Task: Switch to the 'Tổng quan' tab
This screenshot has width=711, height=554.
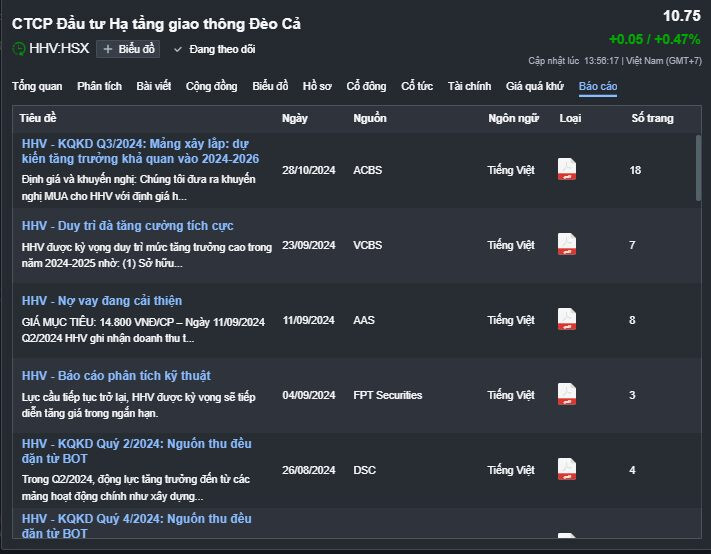Action: 37,86
